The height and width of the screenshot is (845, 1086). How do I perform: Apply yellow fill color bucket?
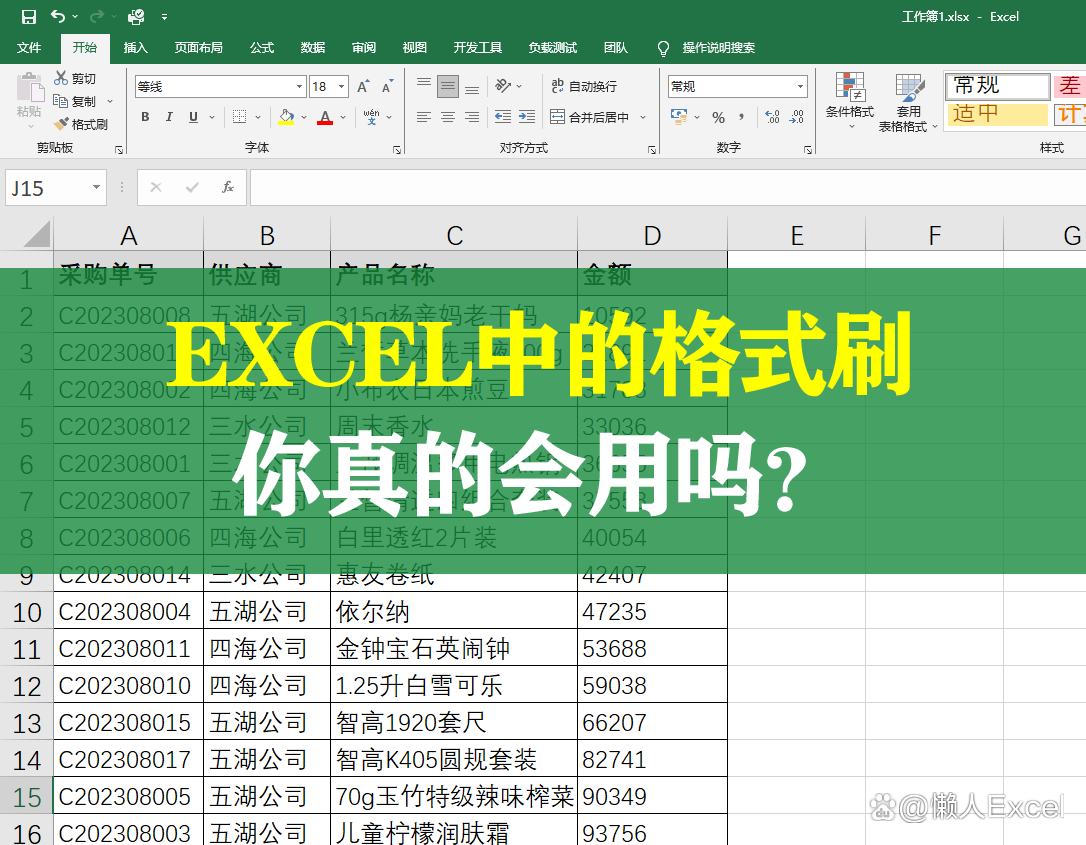[286, 117]
